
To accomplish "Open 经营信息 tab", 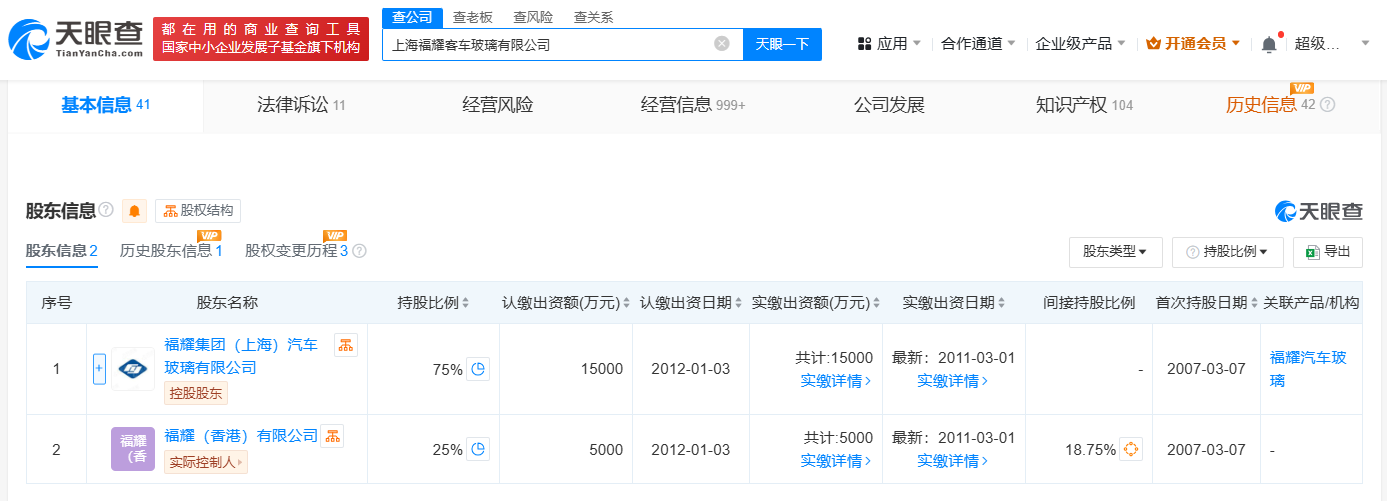I will [x=693, y=105].
